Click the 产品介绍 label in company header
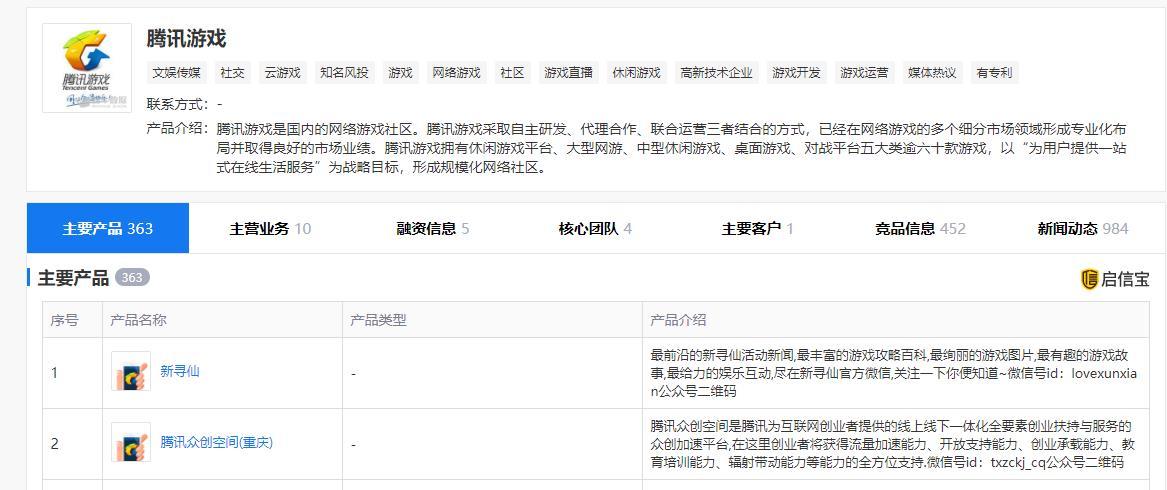This screenshot has height=490, width=1167. [x=178, y=128]
